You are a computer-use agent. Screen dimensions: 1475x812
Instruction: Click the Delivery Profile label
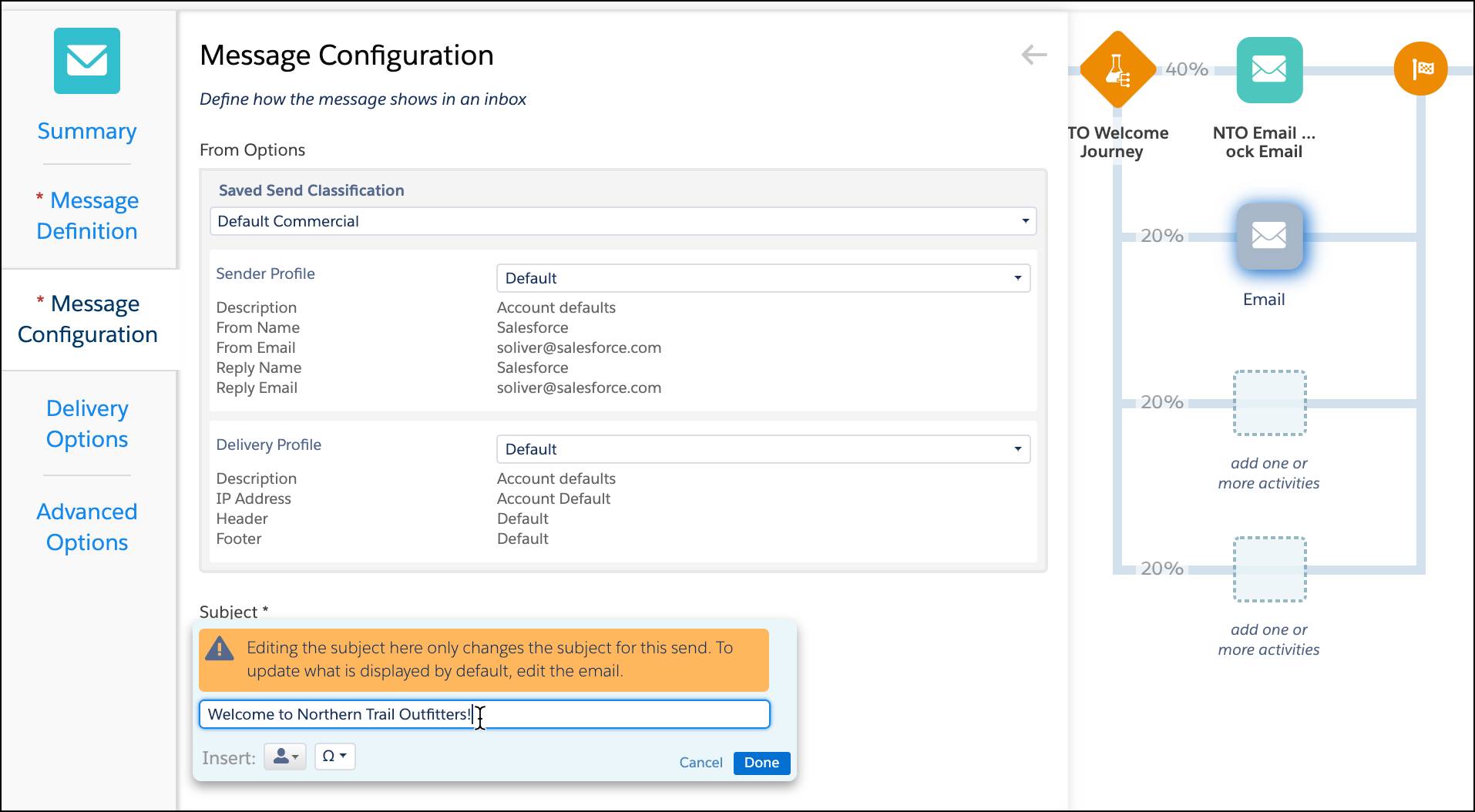(268, 445)
